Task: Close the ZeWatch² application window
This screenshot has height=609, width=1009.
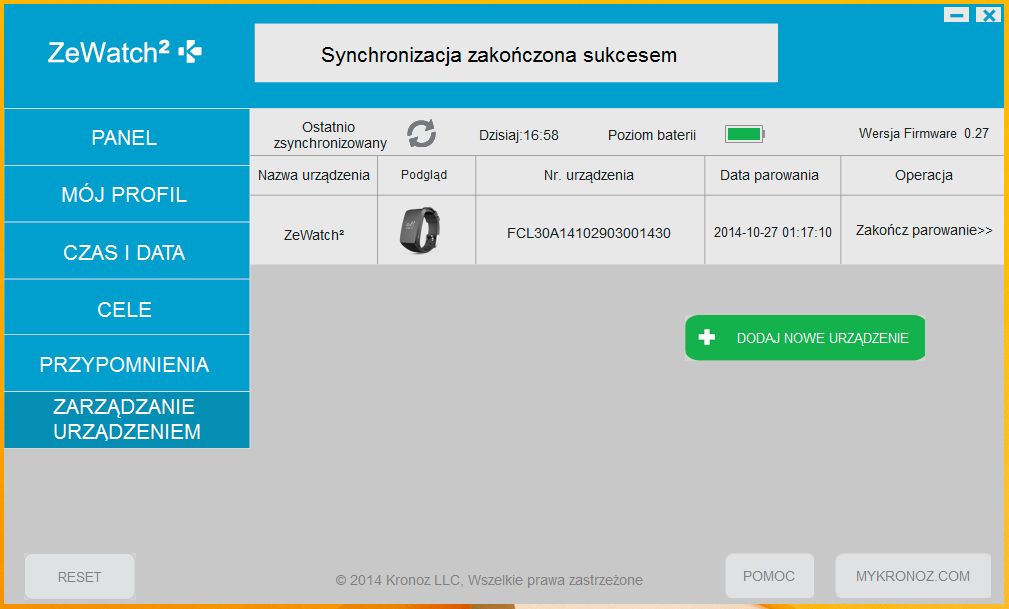Action: pos(988,14)
